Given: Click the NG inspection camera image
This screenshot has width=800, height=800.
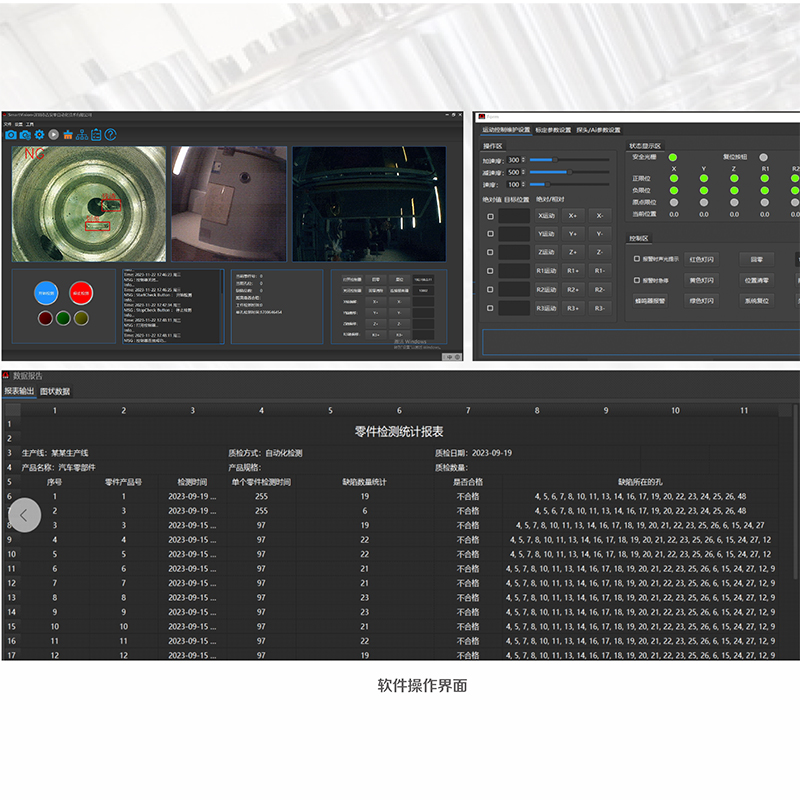Looking at the screenshot, I should point(87,203).
